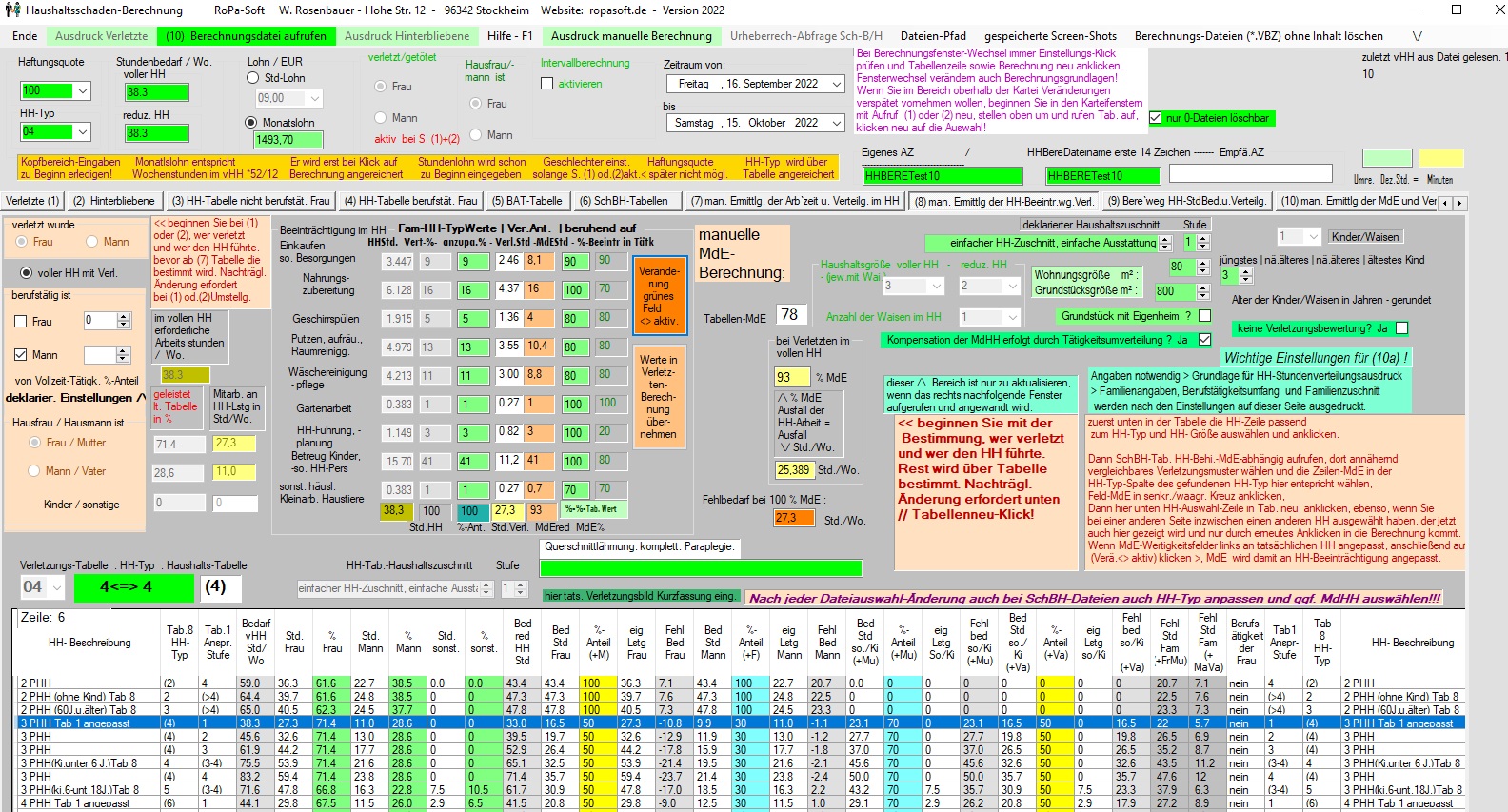Raise the Stufe value using up arrow
Viewport: 1508px width, 812px height.
pyautogui.click(x=1202, y=238)
